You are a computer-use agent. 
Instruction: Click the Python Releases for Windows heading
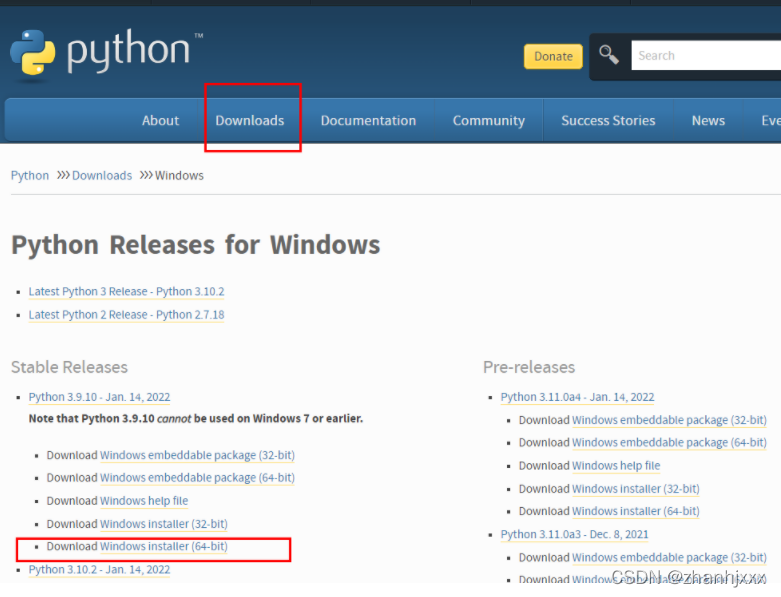(x=196, y=245)
